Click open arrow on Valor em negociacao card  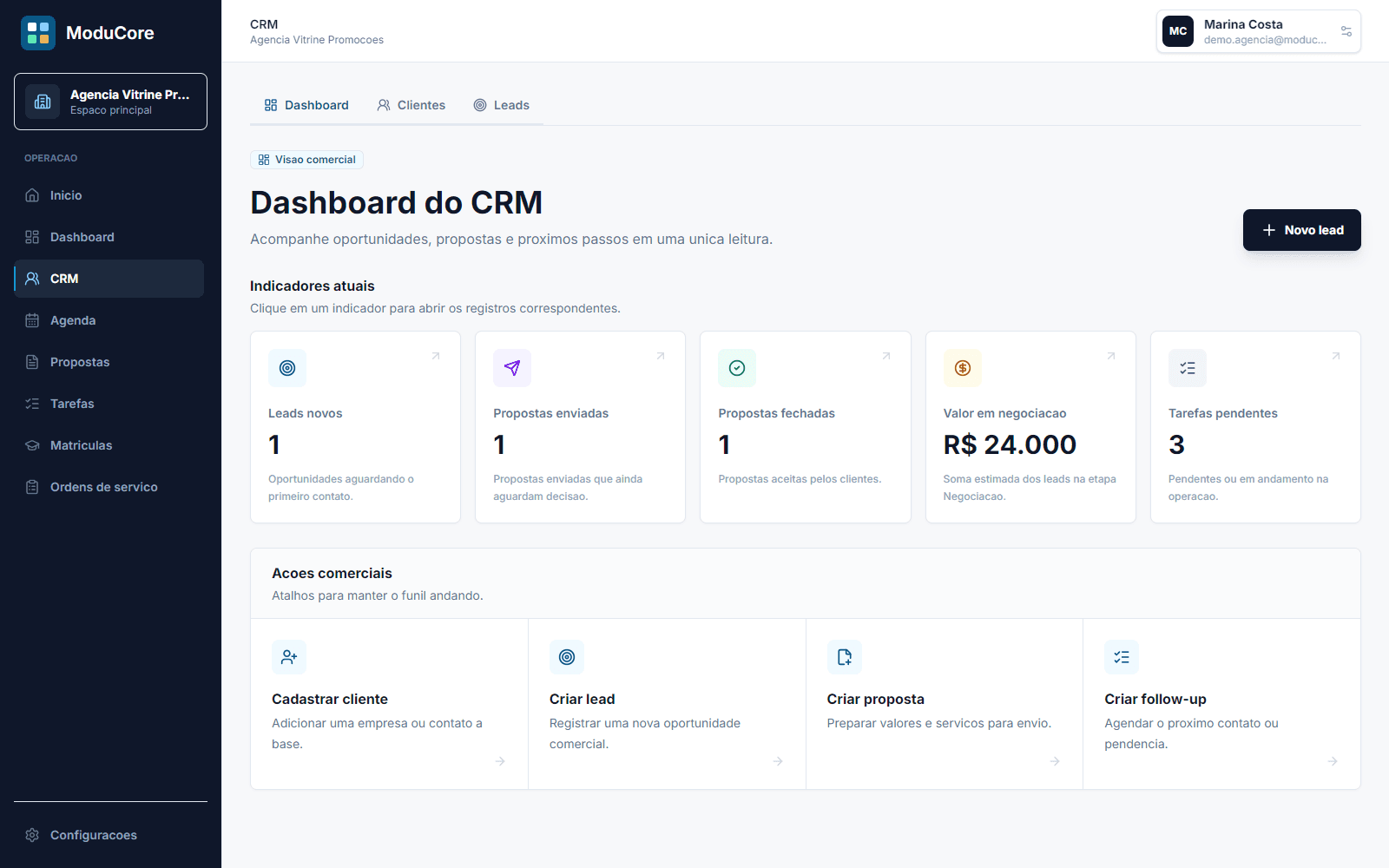[1111, 356]
